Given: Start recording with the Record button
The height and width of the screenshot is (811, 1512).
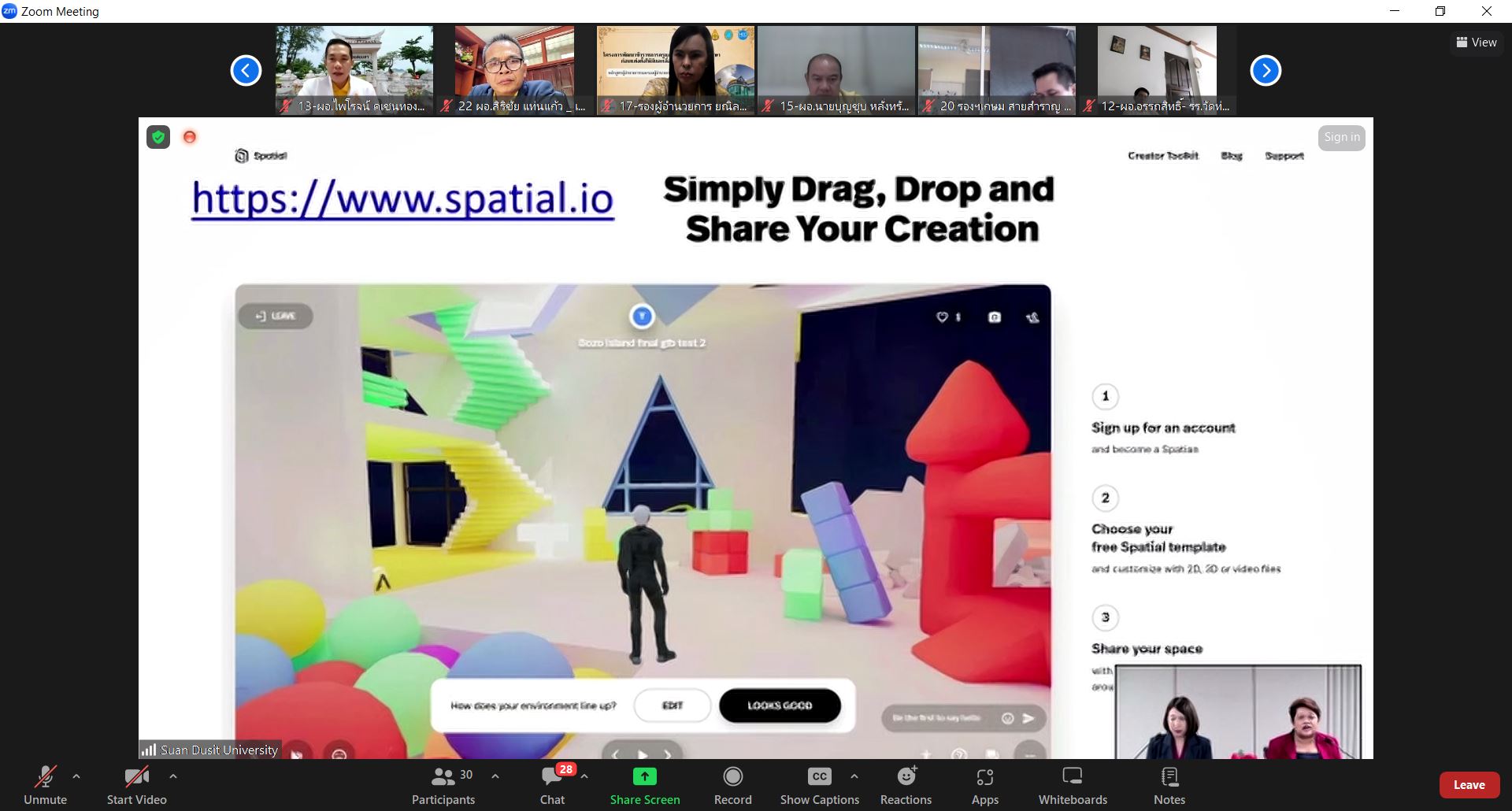Looking at the screenshot, I should 733,785.
